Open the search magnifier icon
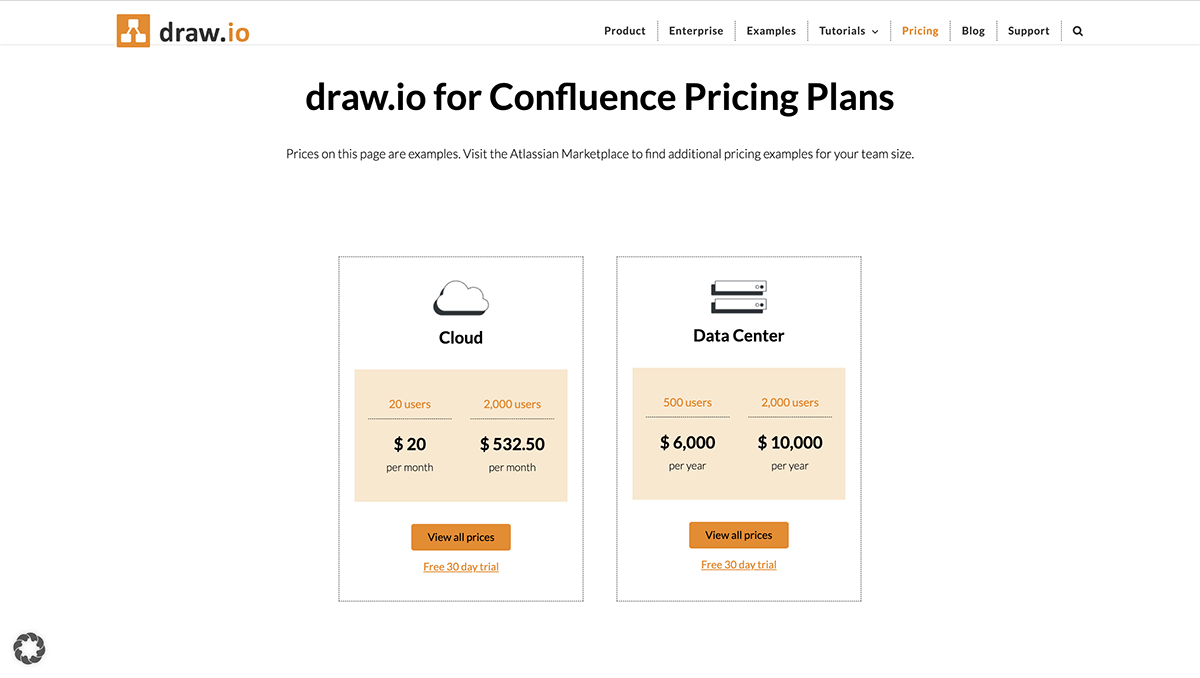 click(1078, 31)
